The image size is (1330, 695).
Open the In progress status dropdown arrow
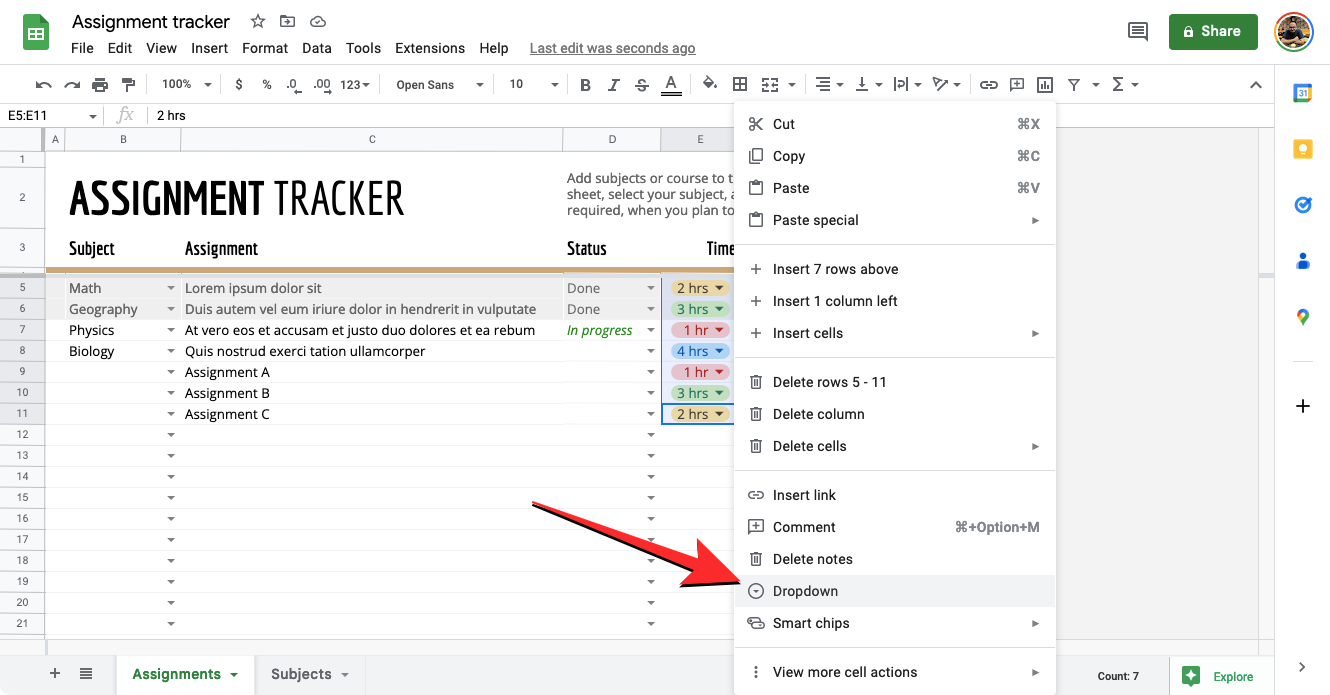pyautogui.click(x=651, y=331)
